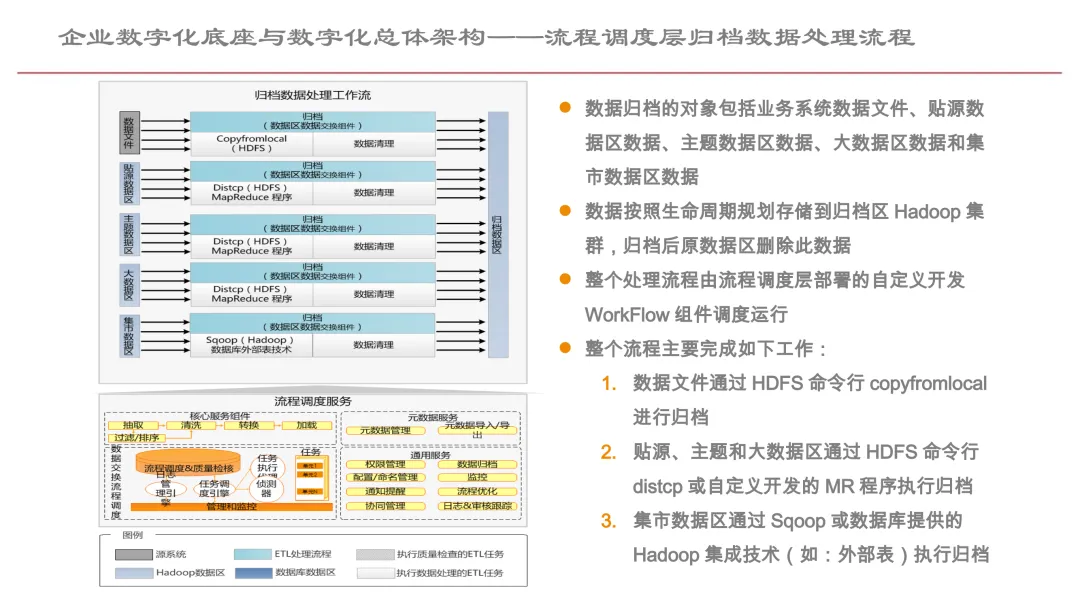Viewport: 1080px width, 607px height.
Task: Click the gray 源系统 legend swatch
Action: pyautogui.click(x=134, y=554)
